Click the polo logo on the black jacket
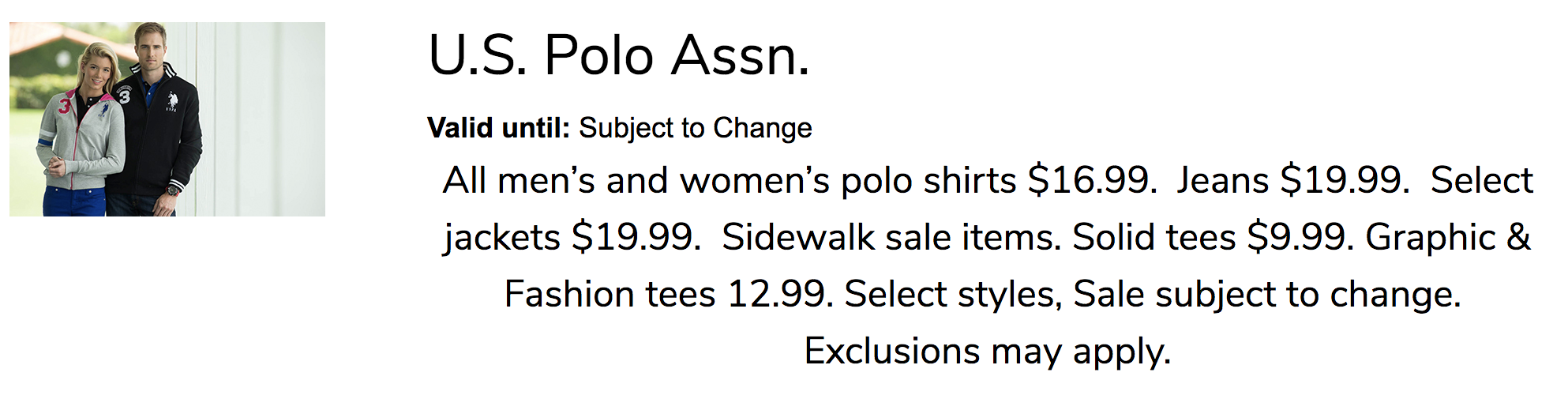The image size is (1568, 414). 172,100
